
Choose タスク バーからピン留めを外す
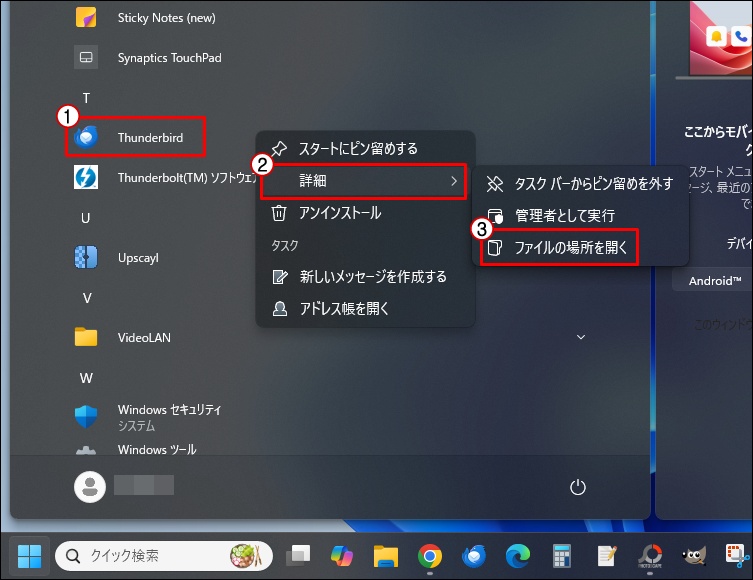click(x=580, y=183)
